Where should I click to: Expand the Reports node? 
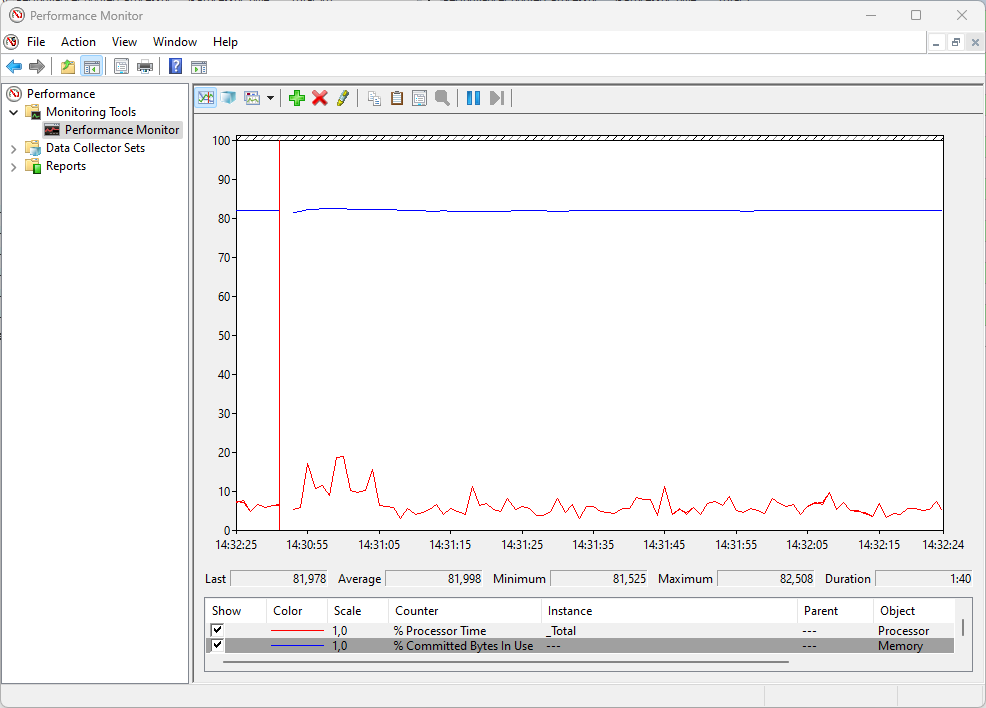coord(13,167)
